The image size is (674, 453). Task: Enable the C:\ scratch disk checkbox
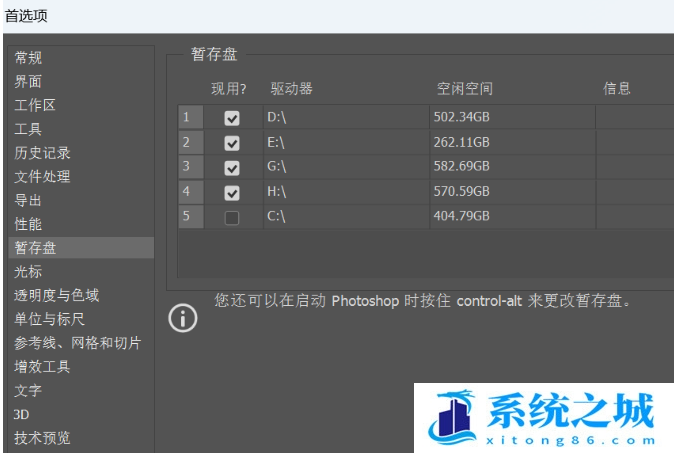point(232,217)
